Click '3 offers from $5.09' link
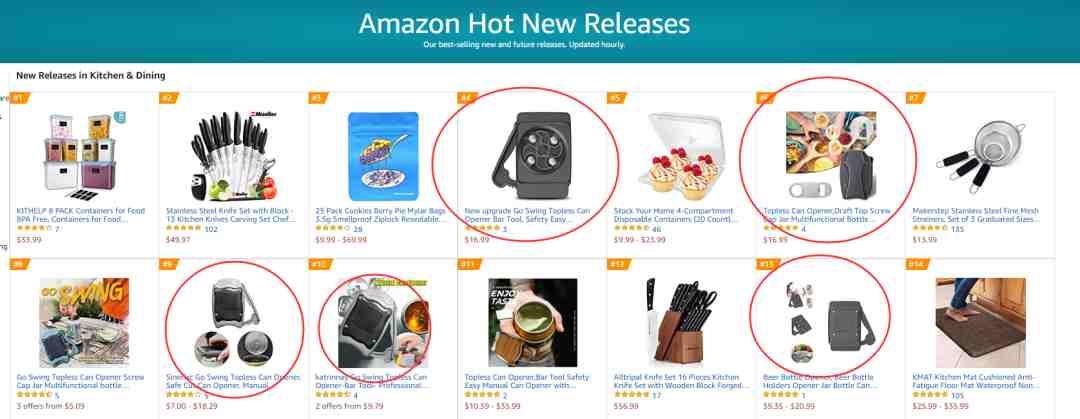Viewport: 1080px width, 419px height. [x=48, y=407]
